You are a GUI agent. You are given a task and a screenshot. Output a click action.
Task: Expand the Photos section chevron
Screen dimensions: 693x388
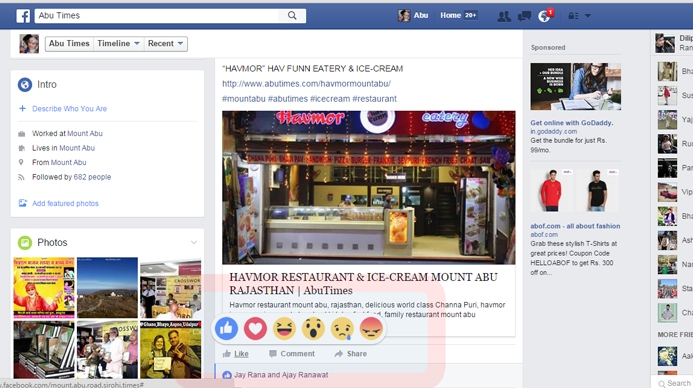[194, 242]
